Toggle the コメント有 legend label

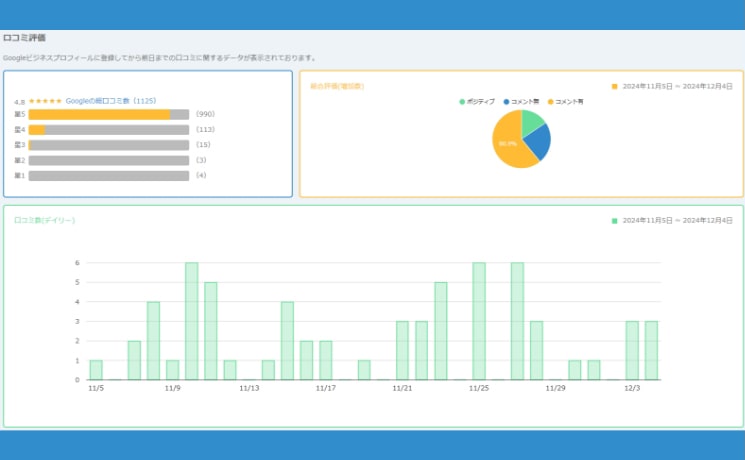pos(569,101)
